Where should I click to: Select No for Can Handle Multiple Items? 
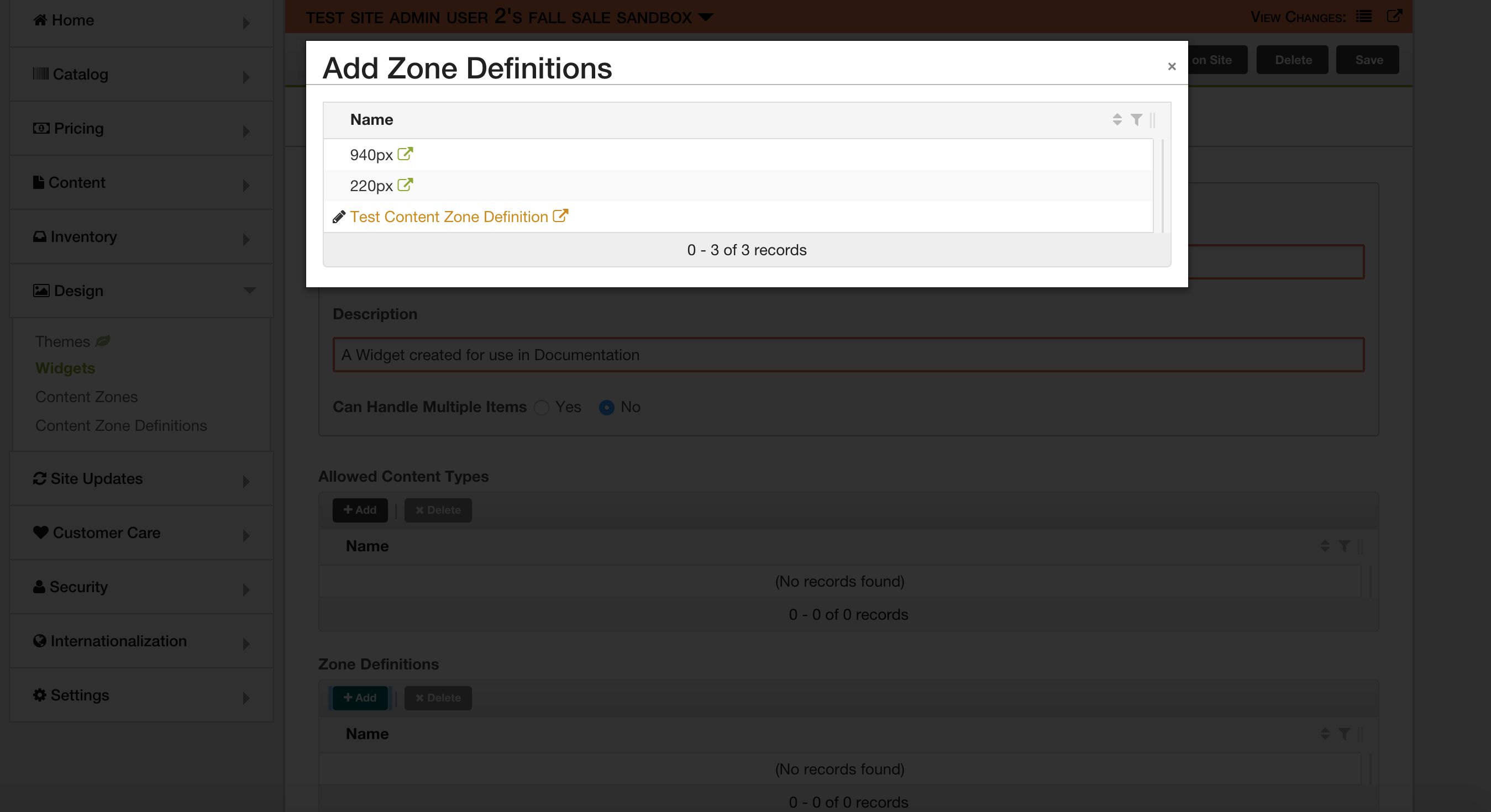[x=607, y=408]
